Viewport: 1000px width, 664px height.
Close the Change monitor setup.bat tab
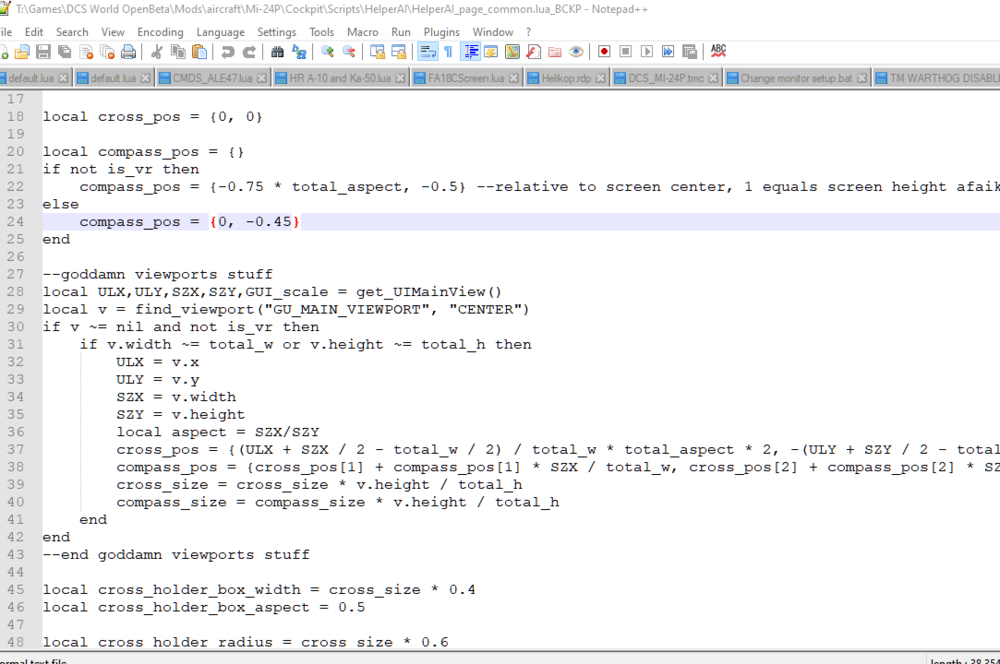[862, 78]
